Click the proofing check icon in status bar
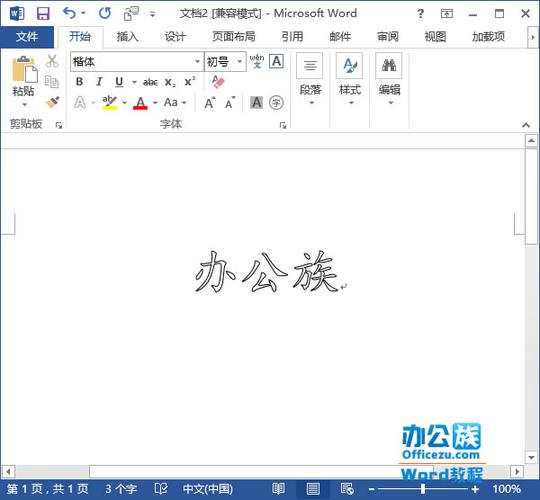 point(161,489)
